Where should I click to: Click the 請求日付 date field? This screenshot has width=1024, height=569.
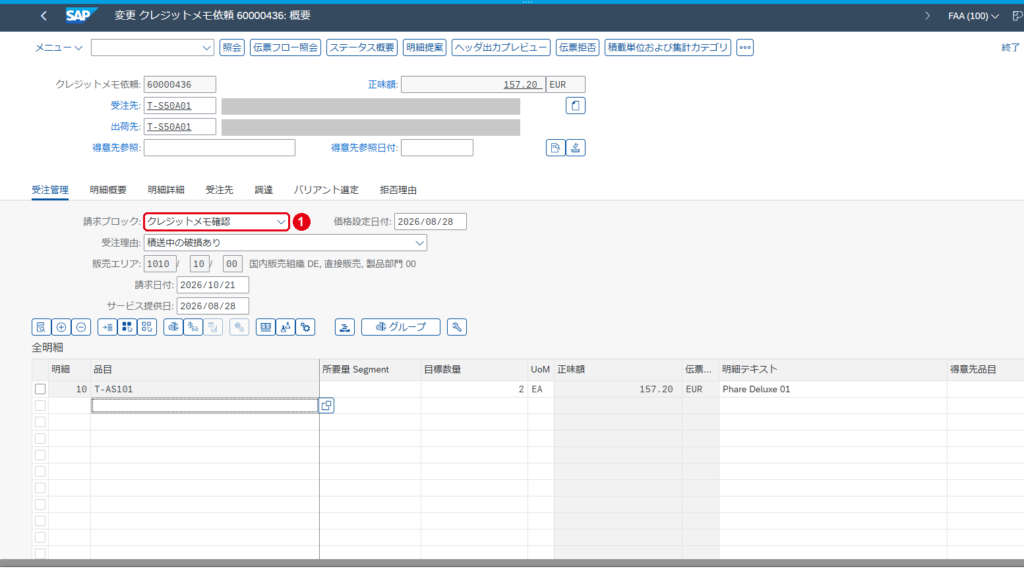(213, 285)
